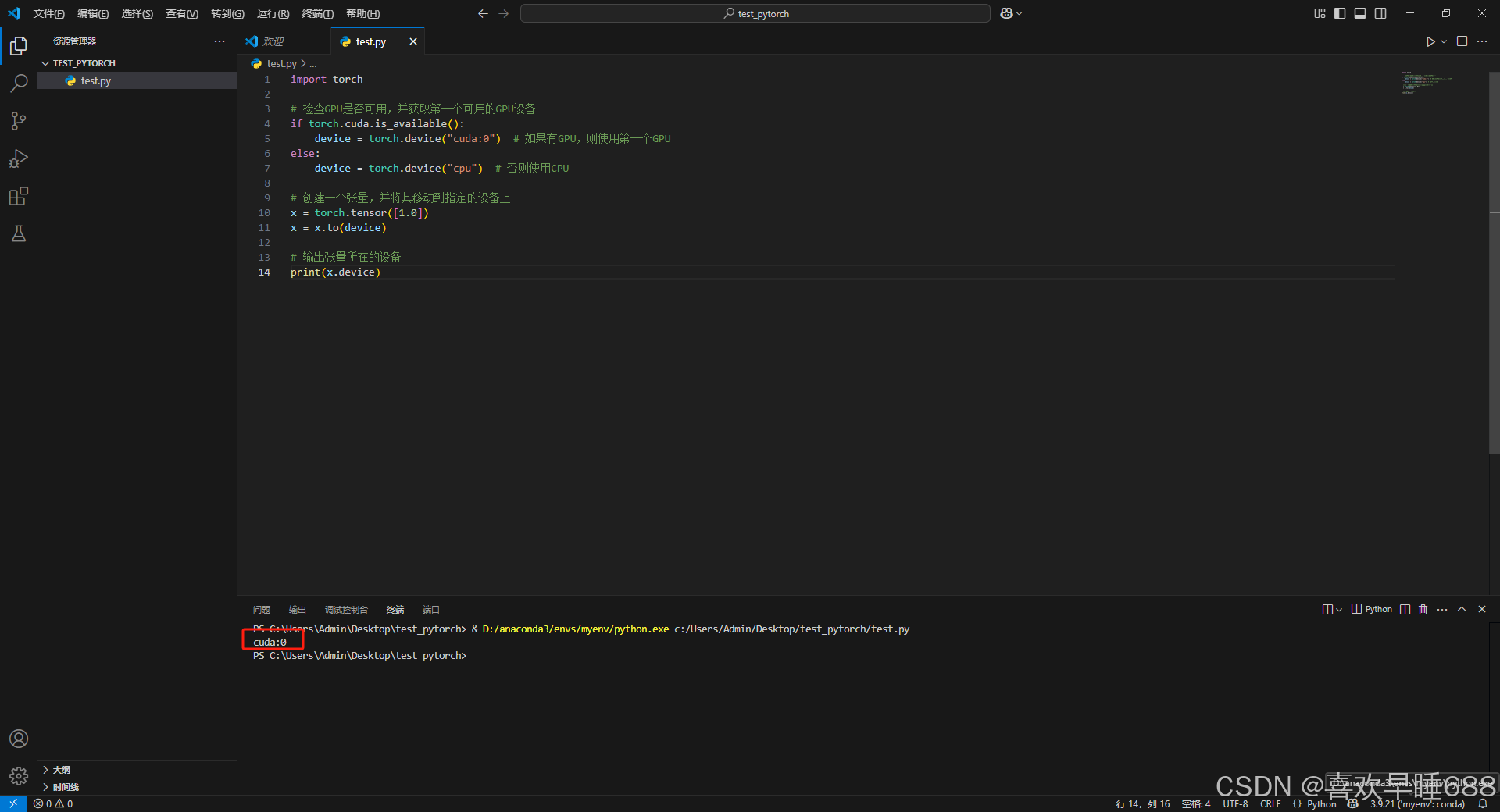Select the Python interpreter myenv conda
The image size is (1500, 812).
click(1419, 803)
